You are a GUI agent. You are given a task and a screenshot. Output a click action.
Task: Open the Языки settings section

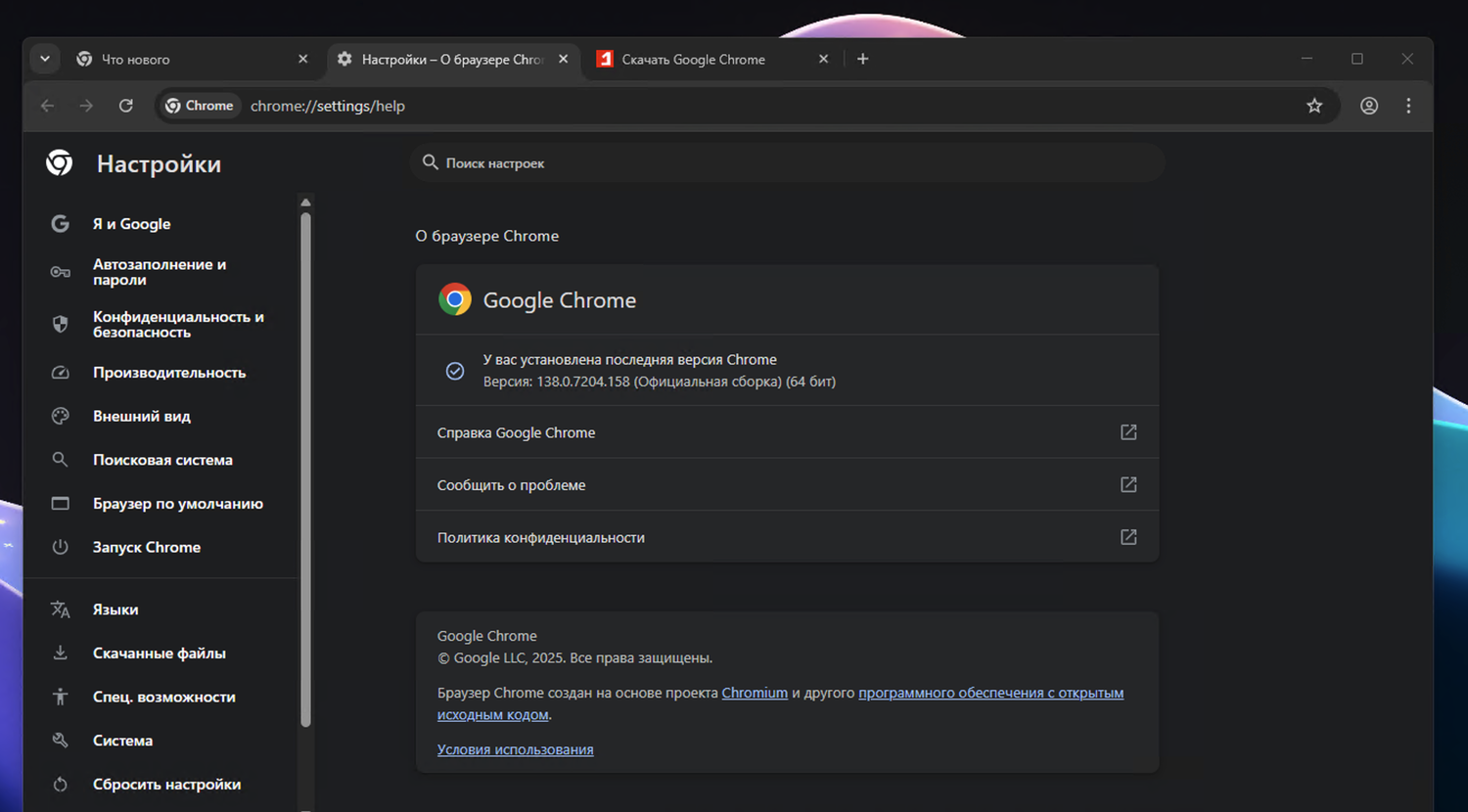pos(115,609)
